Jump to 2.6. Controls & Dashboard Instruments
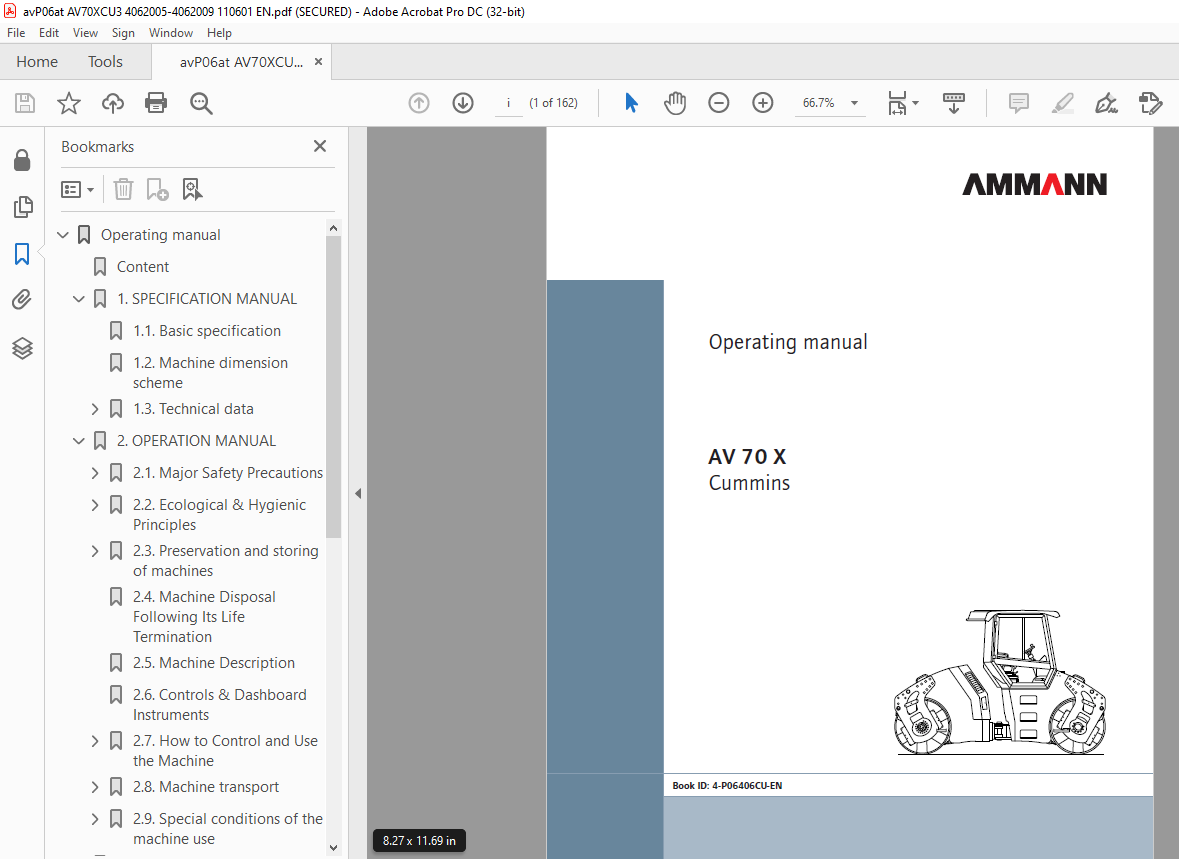The image size is (1179, 859). 220,705
